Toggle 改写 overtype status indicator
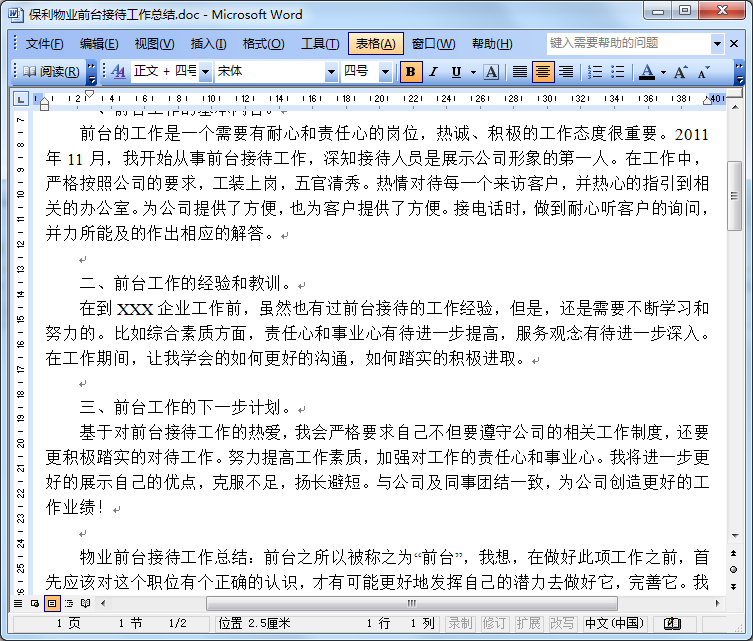 click(563, 624)
